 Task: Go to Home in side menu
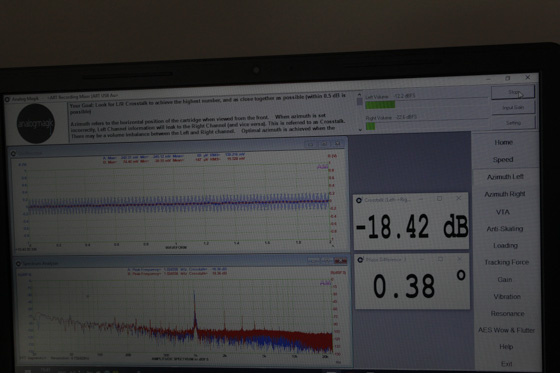[504, 142]
